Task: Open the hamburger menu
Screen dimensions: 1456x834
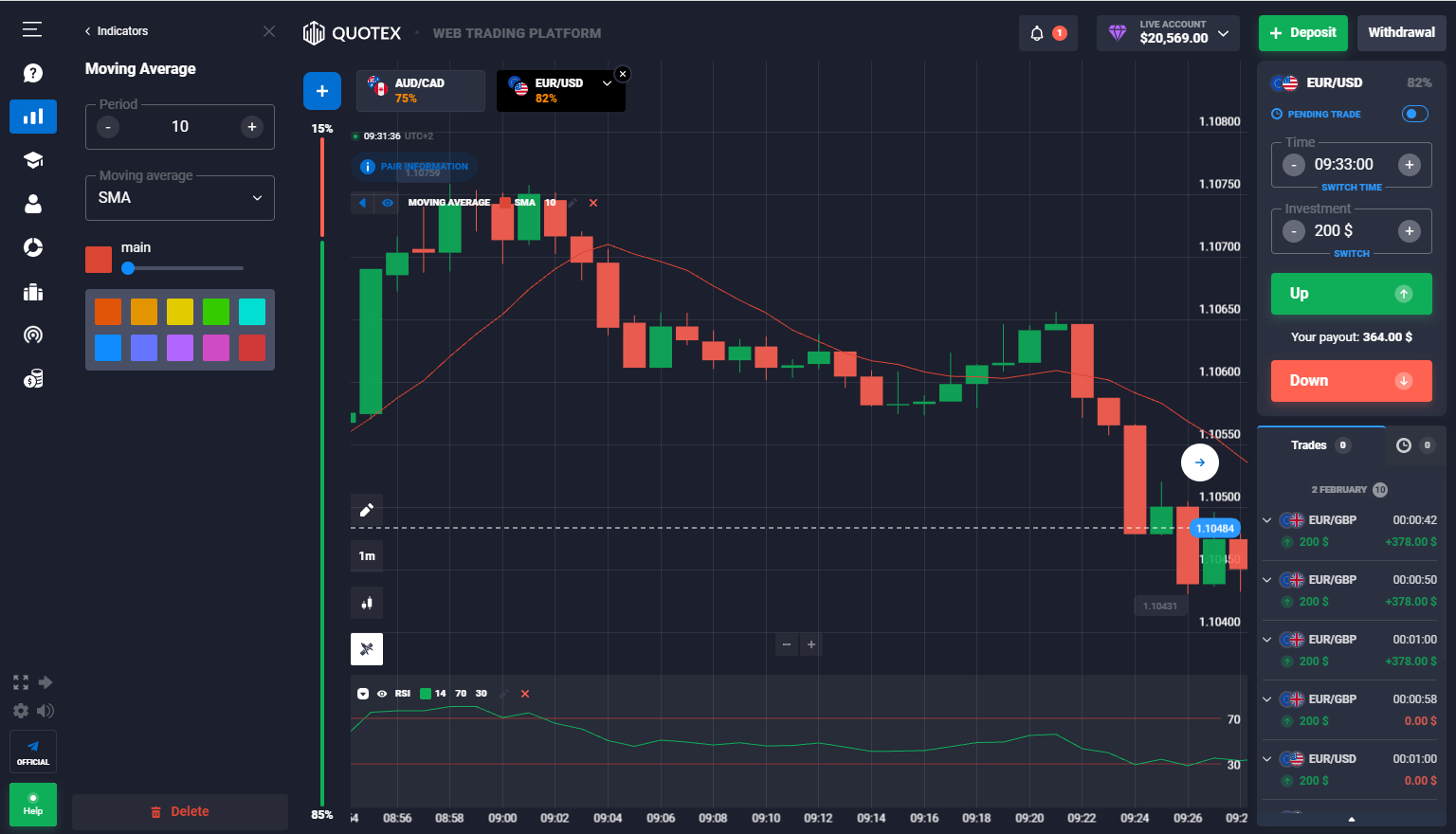Action: click(x=32, y=29)
